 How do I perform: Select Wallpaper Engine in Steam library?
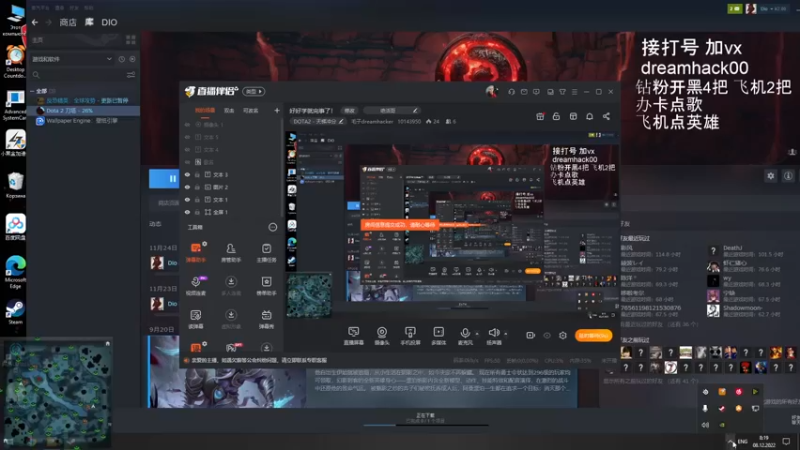tap(83, 121)
